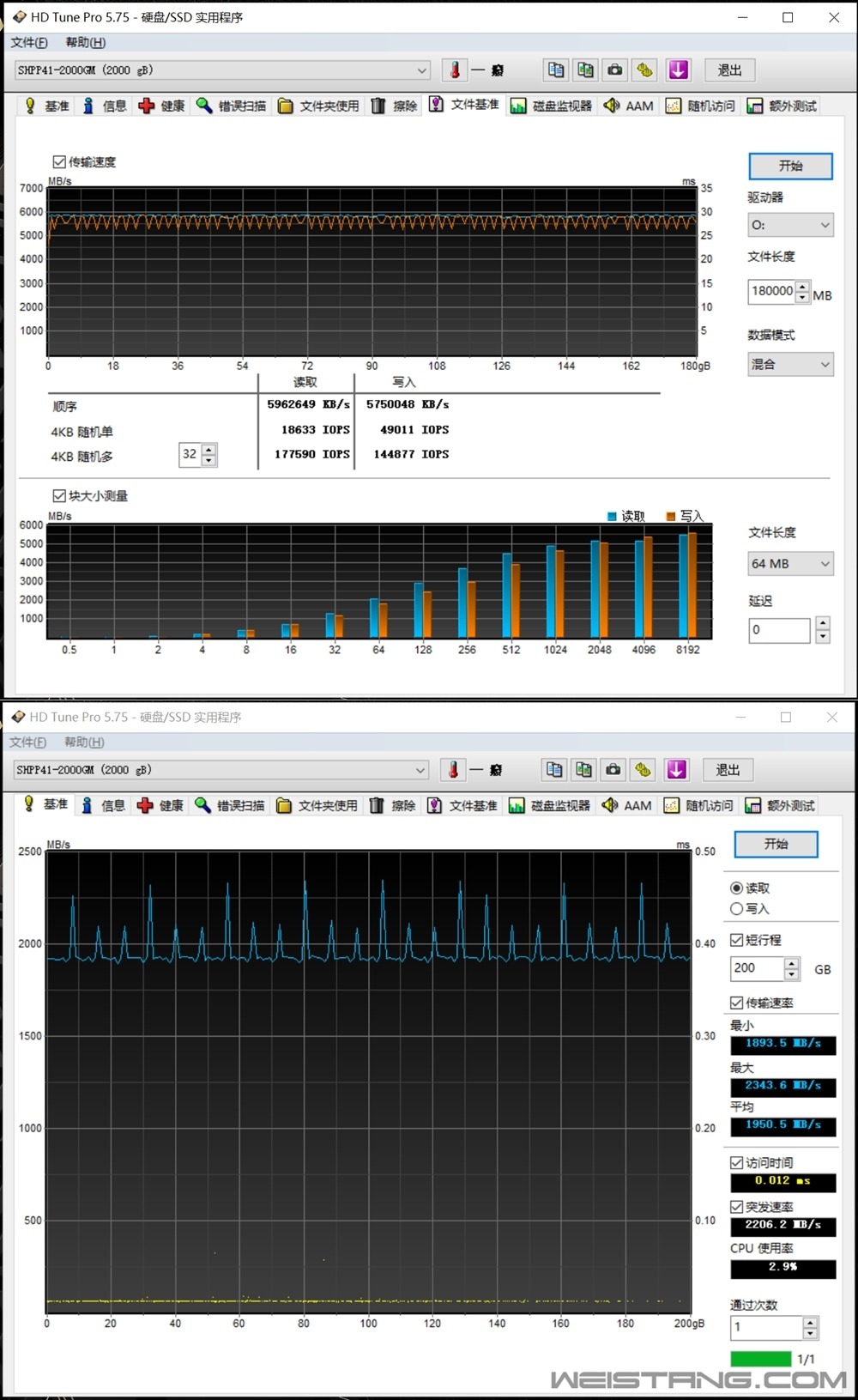
Task: Open 驱动器 drive O: dropdown
Action: [x=790, y=225]
